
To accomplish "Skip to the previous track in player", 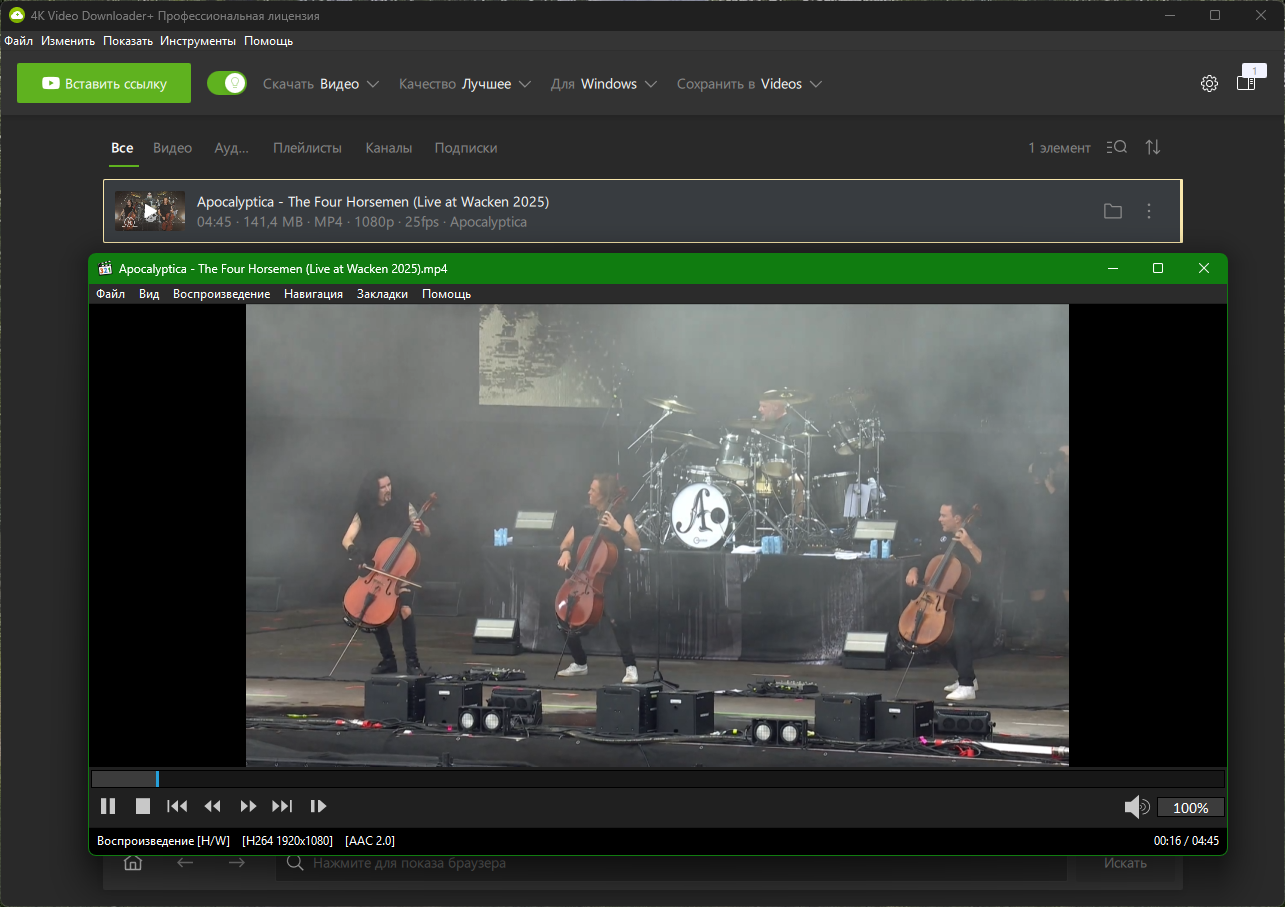I will click(177, 806).
